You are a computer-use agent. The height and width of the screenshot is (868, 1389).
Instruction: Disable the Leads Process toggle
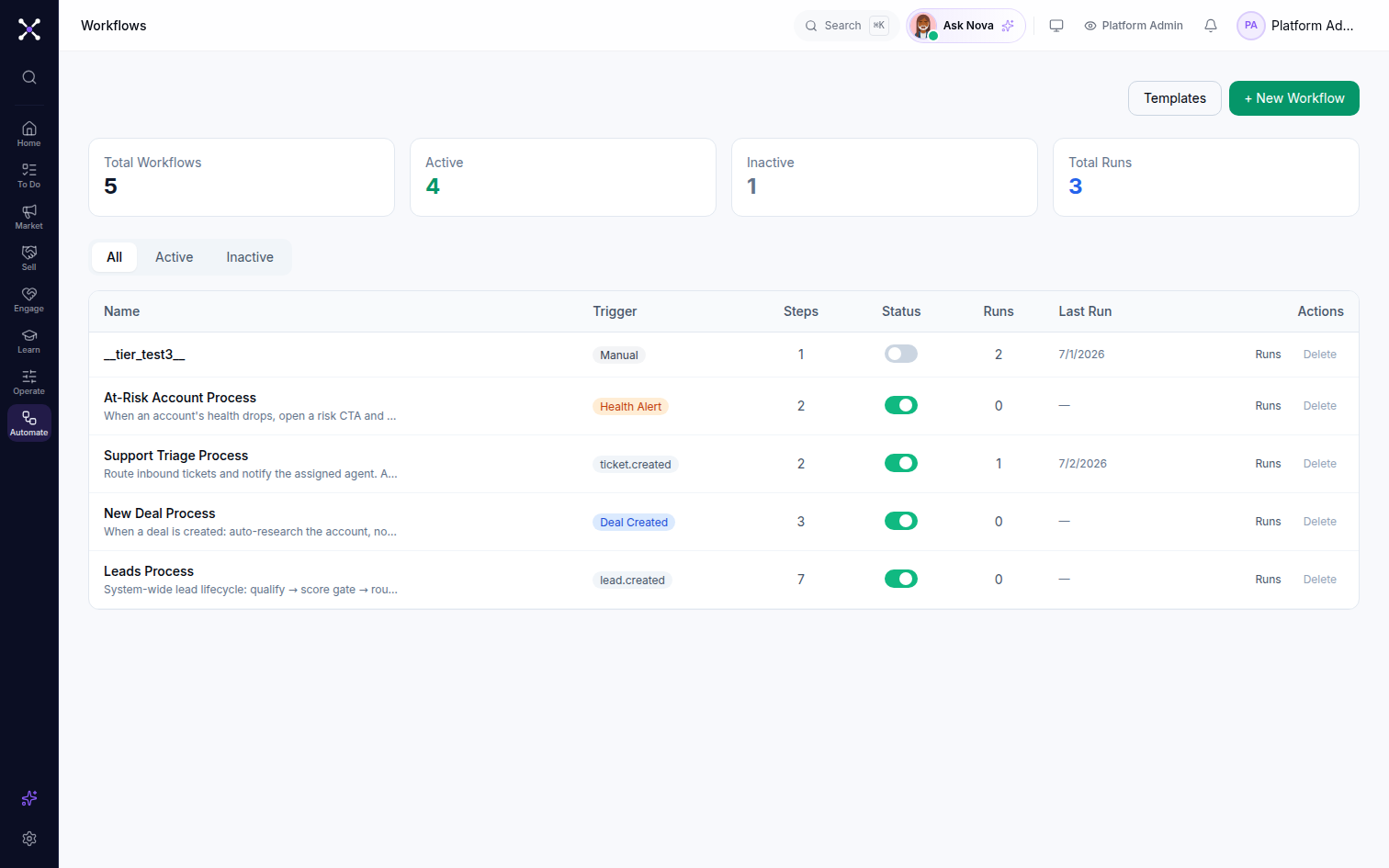click(901, 579)
